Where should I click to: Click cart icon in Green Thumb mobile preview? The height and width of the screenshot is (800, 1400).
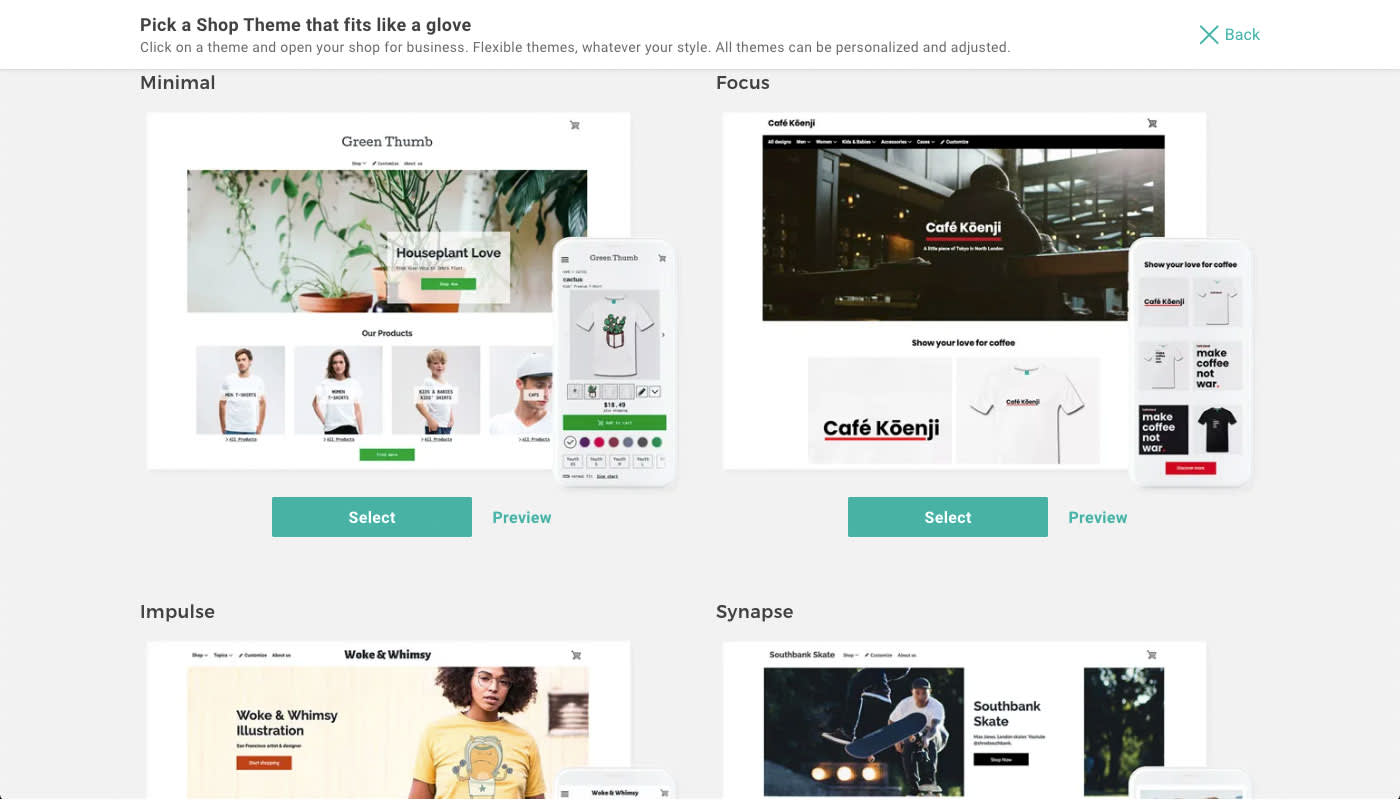click(x=662, y=258)
